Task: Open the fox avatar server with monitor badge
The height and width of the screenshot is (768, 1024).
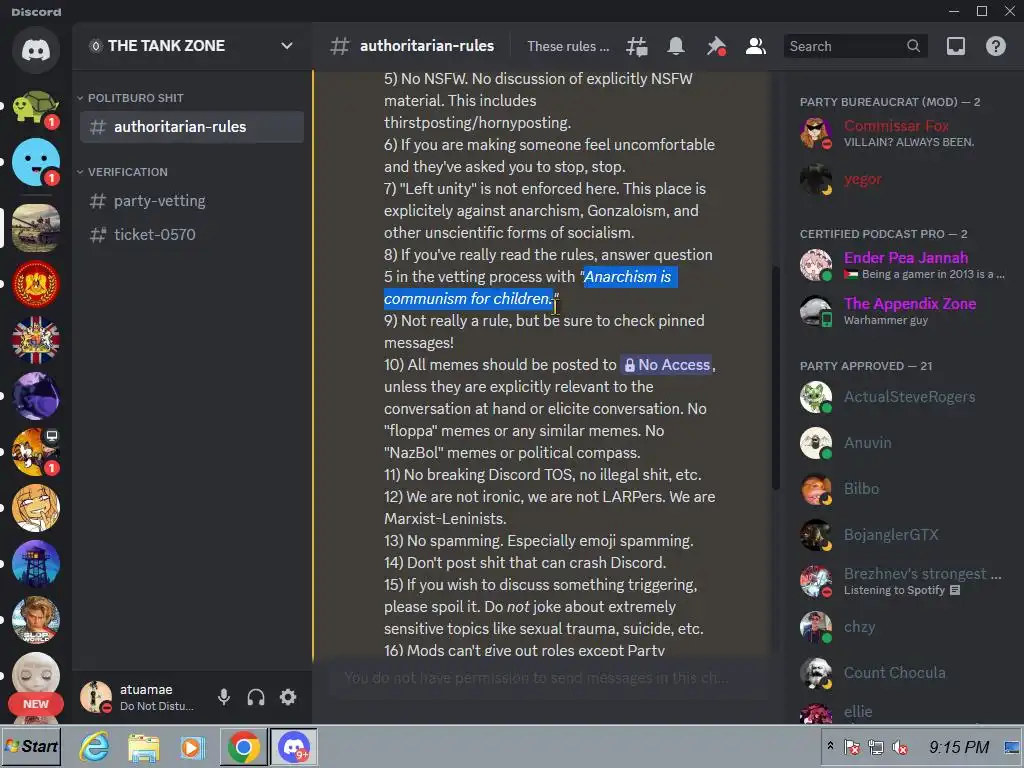Action: [x=35, y=452]
